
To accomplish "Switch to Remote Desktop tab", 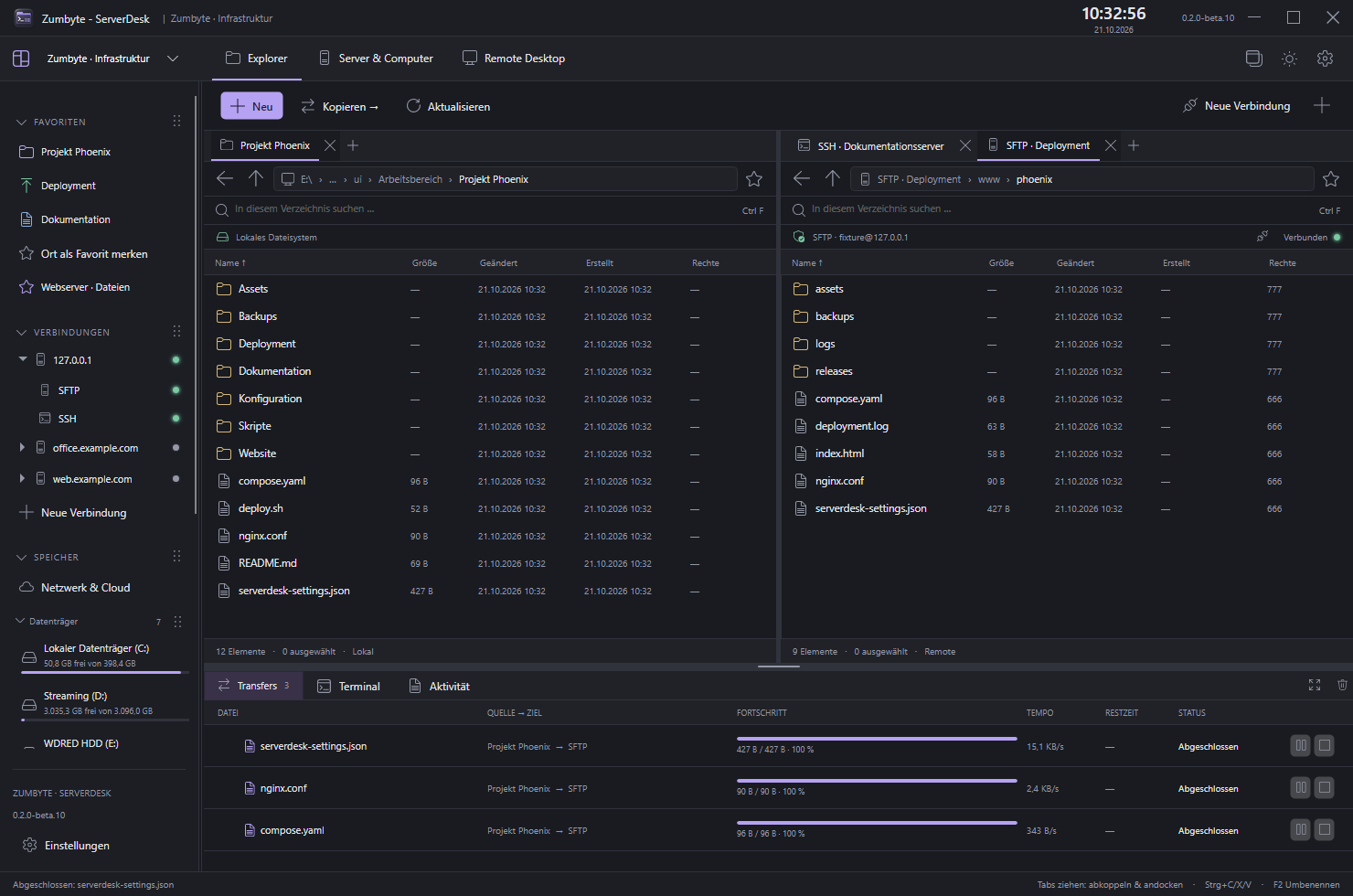I will [x=514, y=59].
